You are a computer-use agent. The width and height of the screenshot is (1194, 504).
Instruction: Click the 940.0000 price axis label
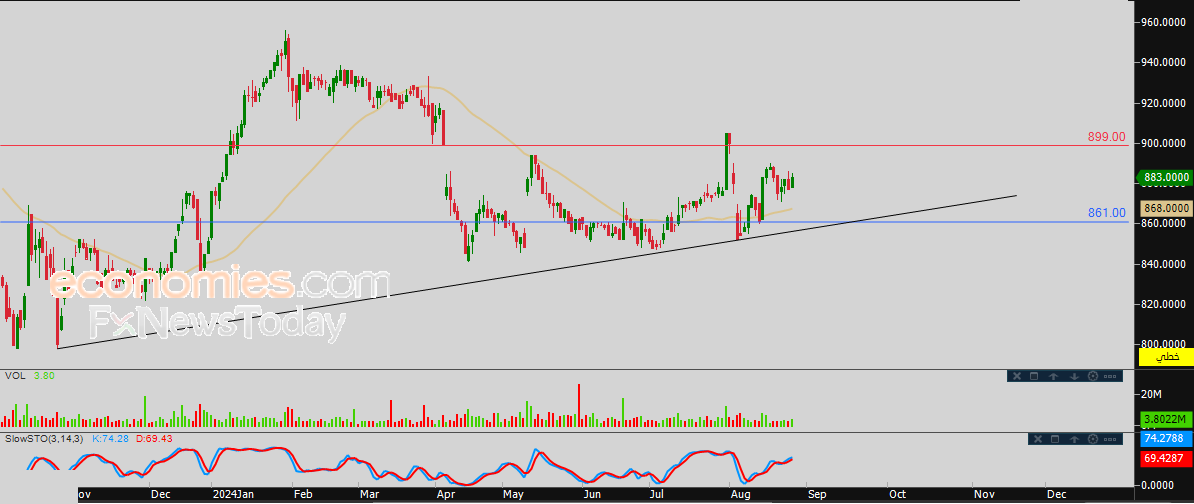pyautogui.click(x=1166, y=63)
